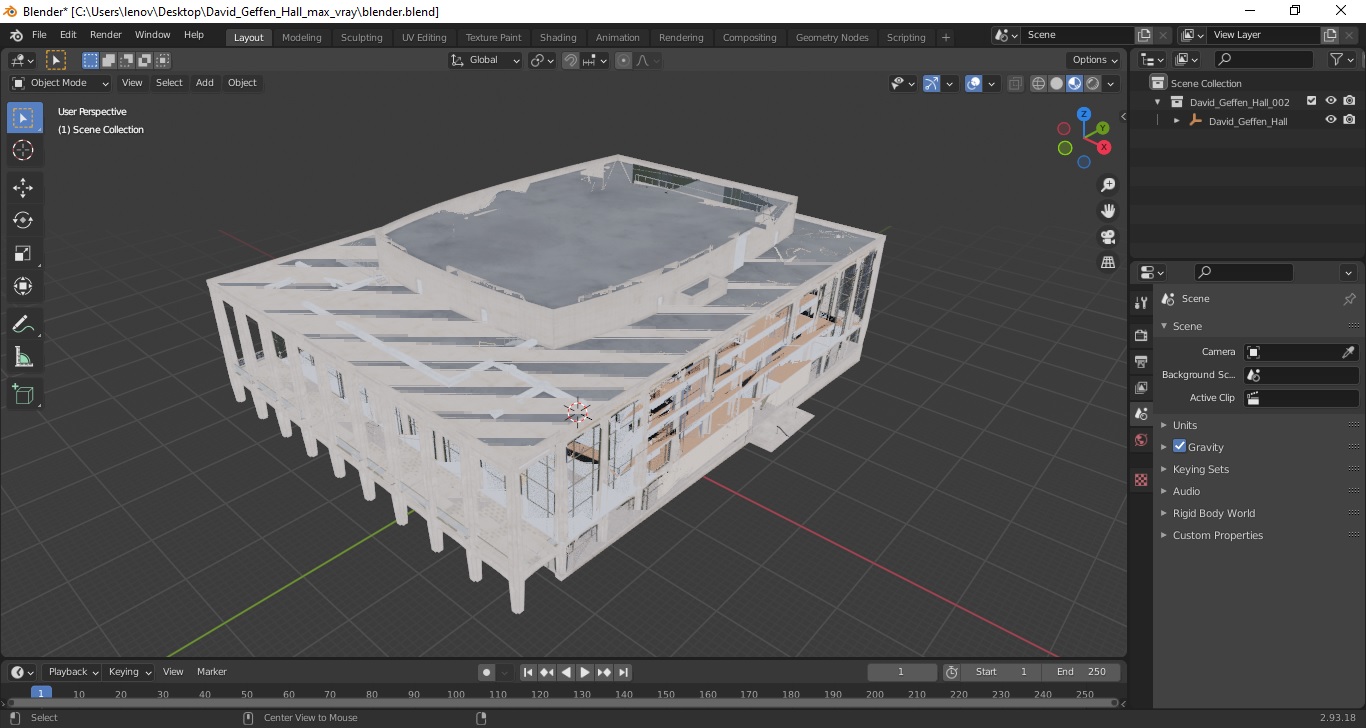Switch to wireframe viewport shading
This screenshot has width=1366, height=728.
(1038, 84)
